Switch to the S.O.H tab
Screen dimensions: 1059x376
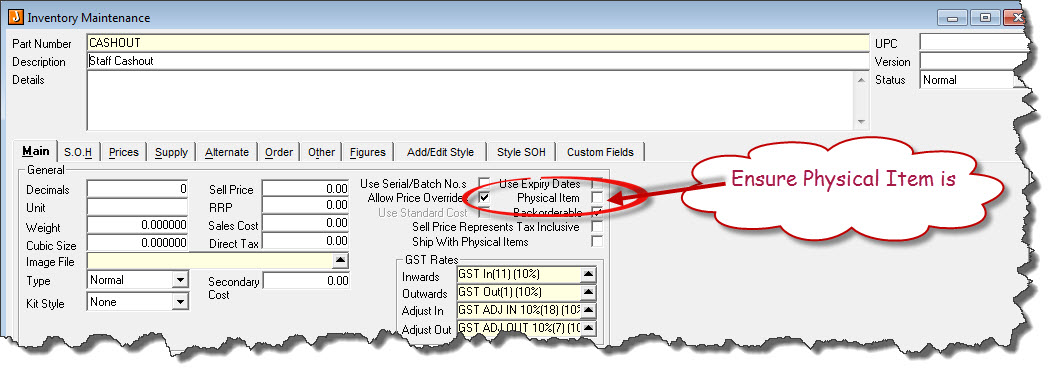78,152
